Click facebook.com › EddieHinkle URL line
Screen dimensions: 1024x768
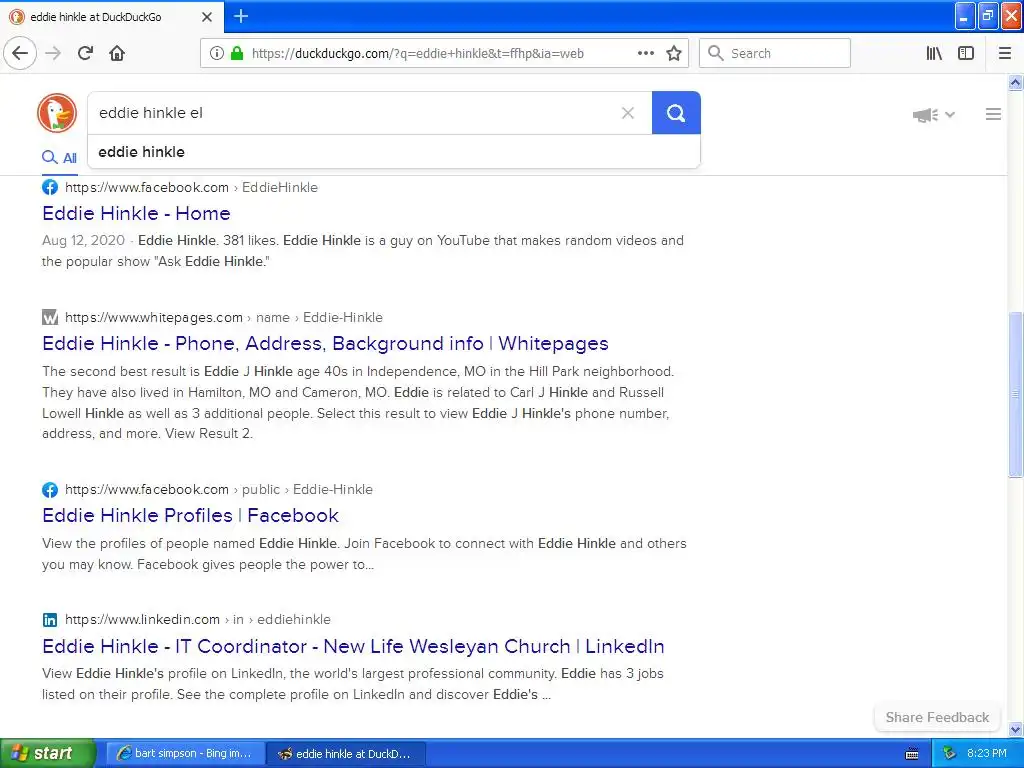191,187
